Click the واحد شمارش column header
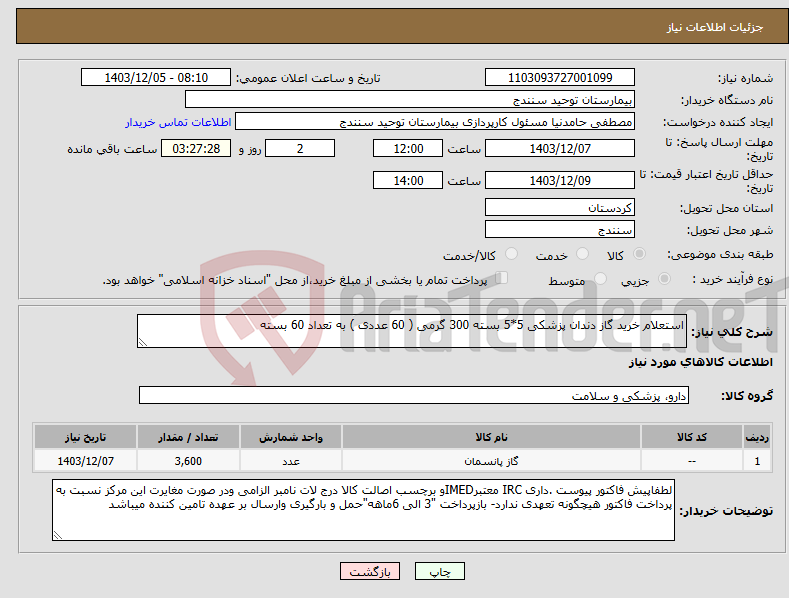The height and width of the screenshot is (598, 789). pyautogui.click(x=291, y=437)
